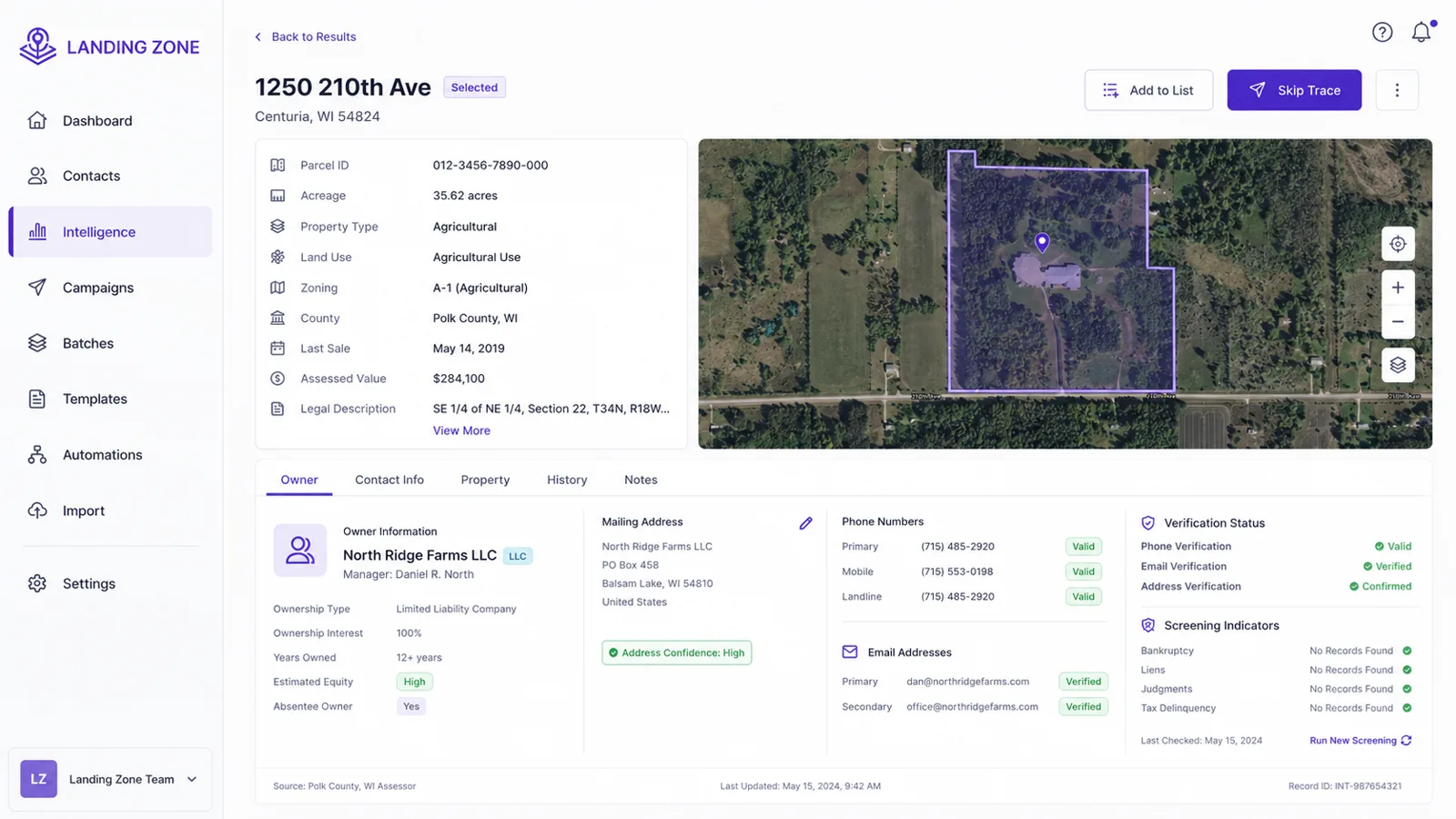Image resolution: width=1456 pixels, height=819 pixels.
Task: Click the Landing Zone logo
Action: (x=109, y=46)
